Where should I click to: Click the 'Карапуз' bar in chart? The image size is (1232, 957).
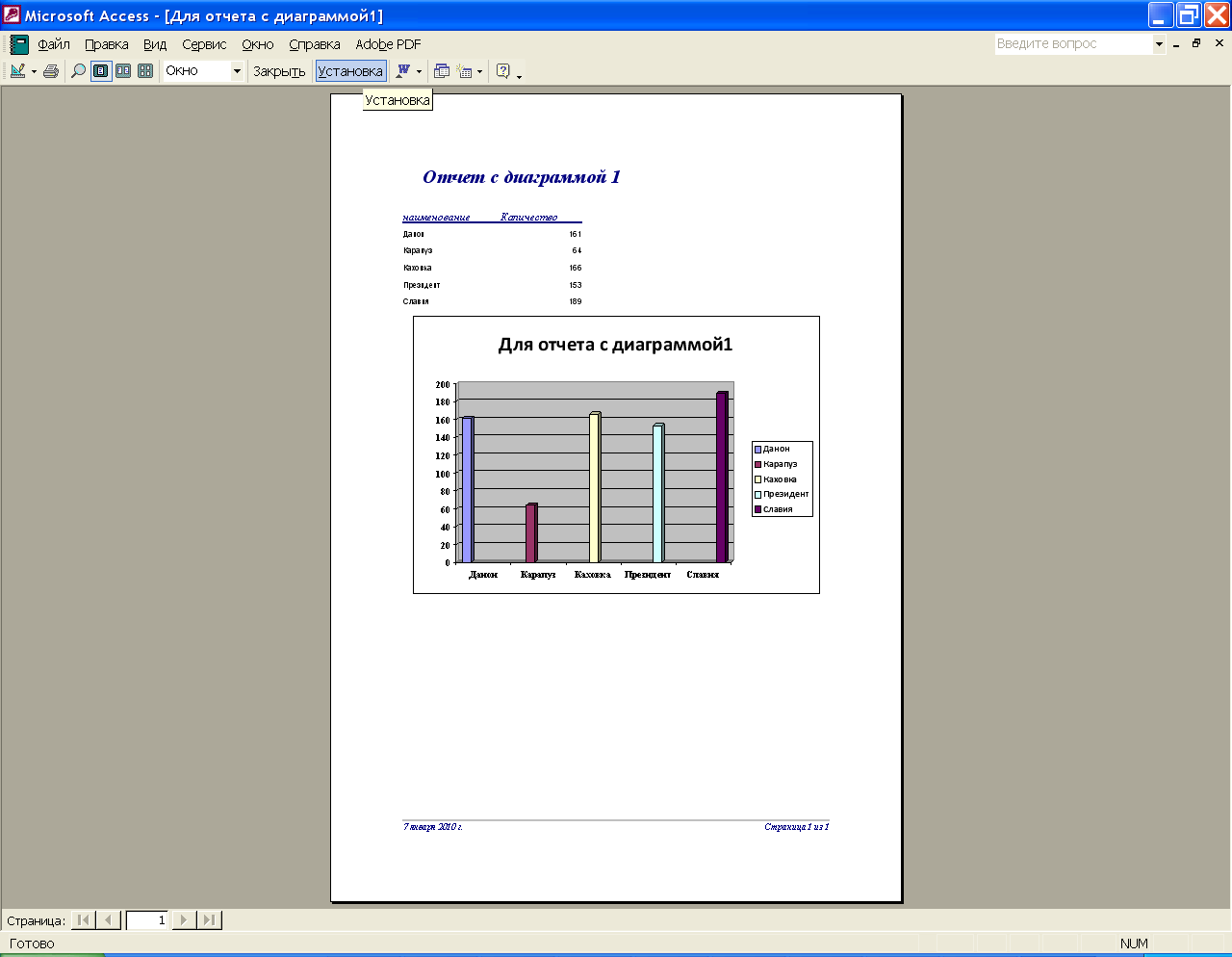[531, 533]
